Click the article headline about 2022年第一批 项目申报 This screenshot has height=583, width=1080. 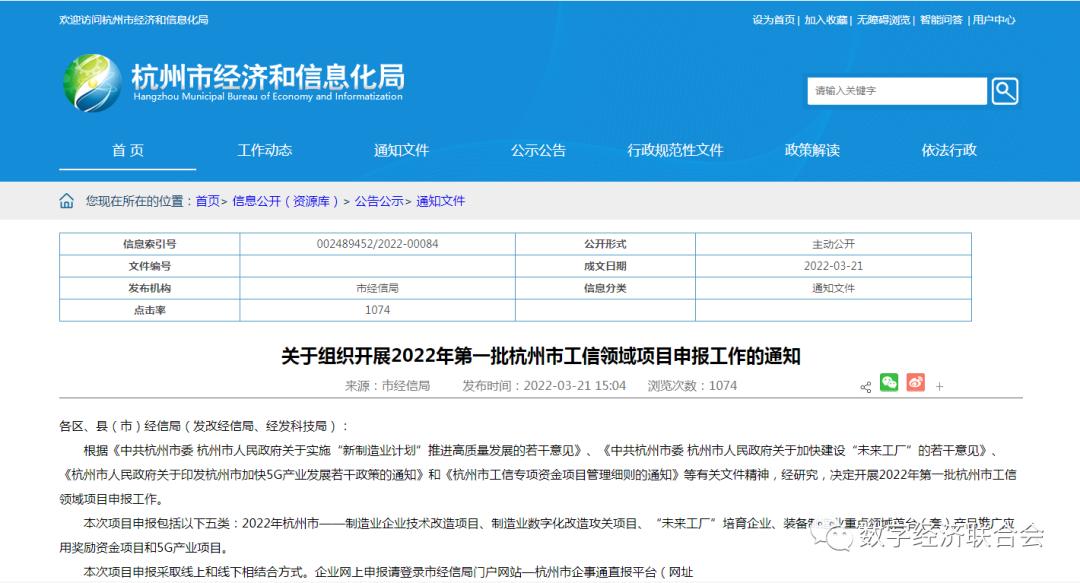[541, 356]
